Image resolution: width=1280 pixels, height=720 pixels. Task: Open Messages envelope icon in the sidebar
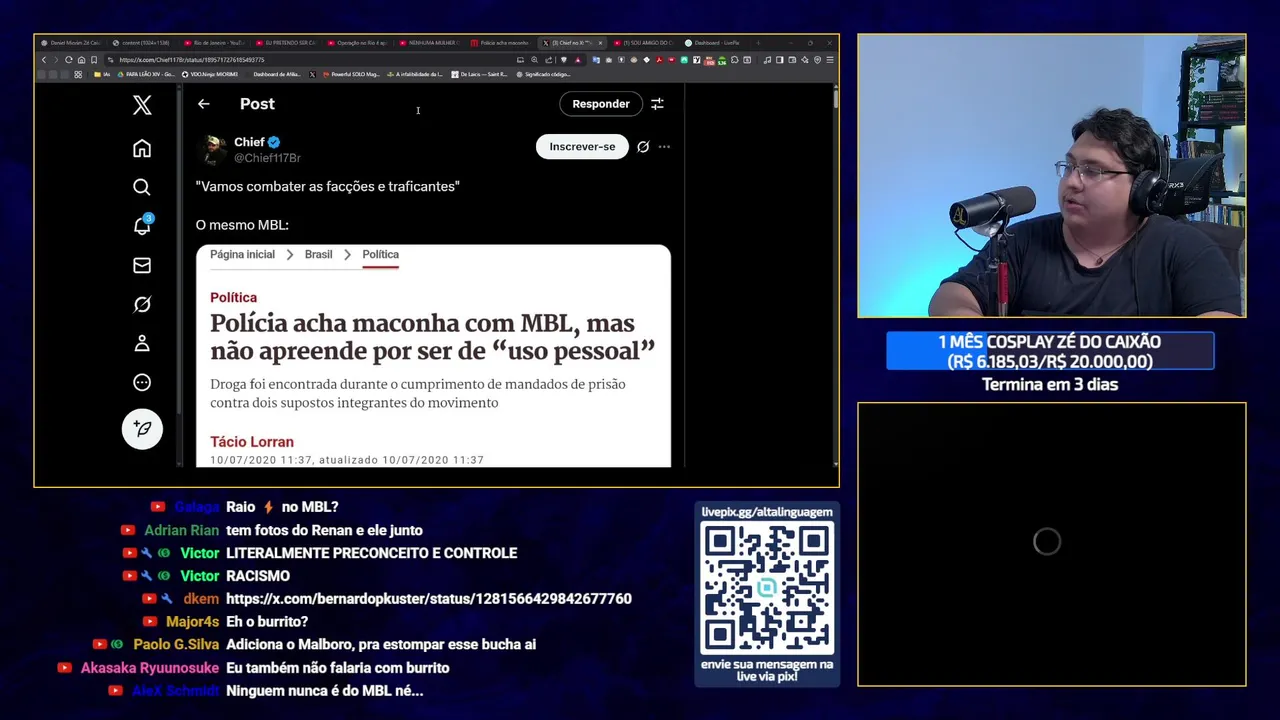click(142, 265)
